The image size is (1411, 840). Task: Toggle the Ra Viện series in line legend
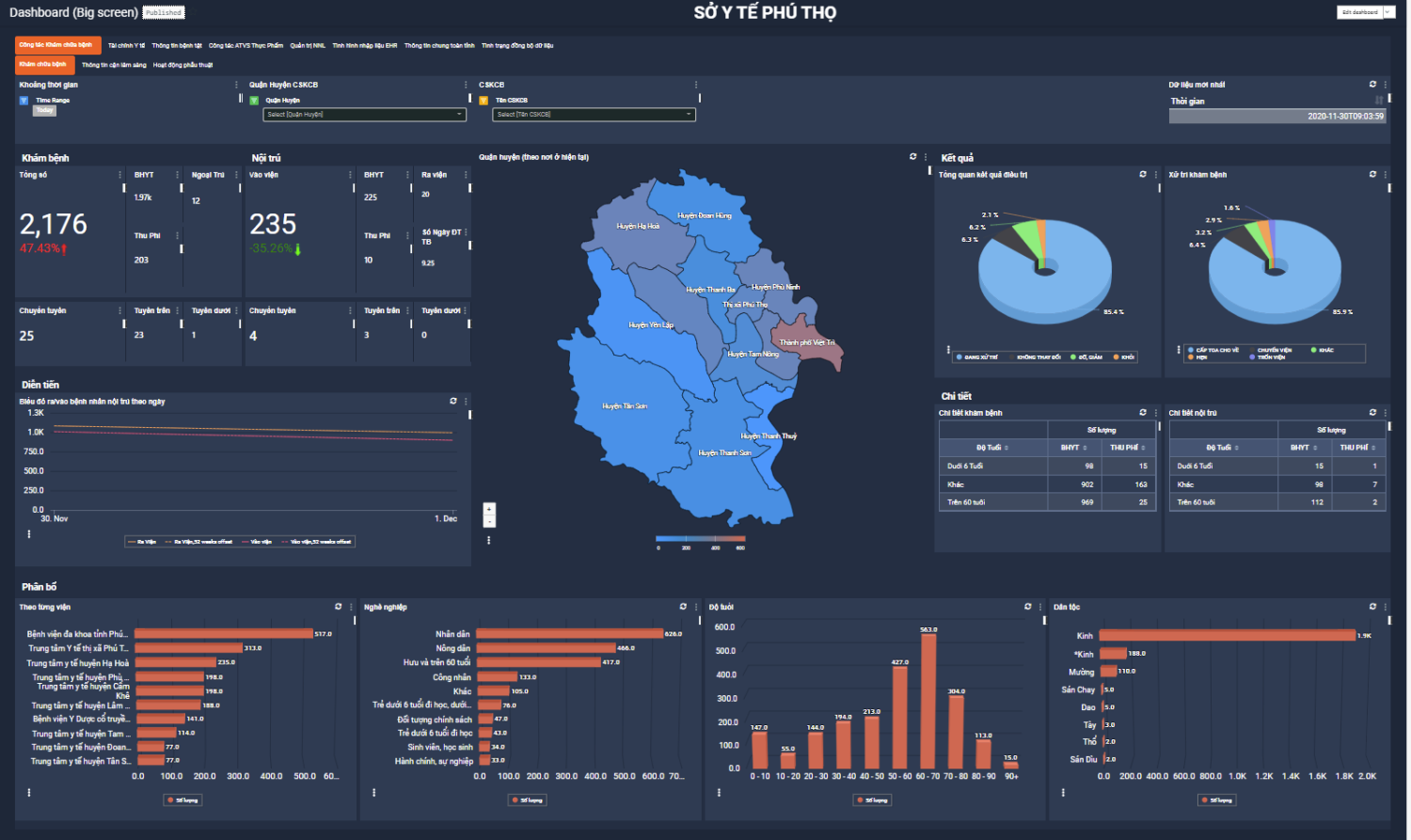coord(142,542)
